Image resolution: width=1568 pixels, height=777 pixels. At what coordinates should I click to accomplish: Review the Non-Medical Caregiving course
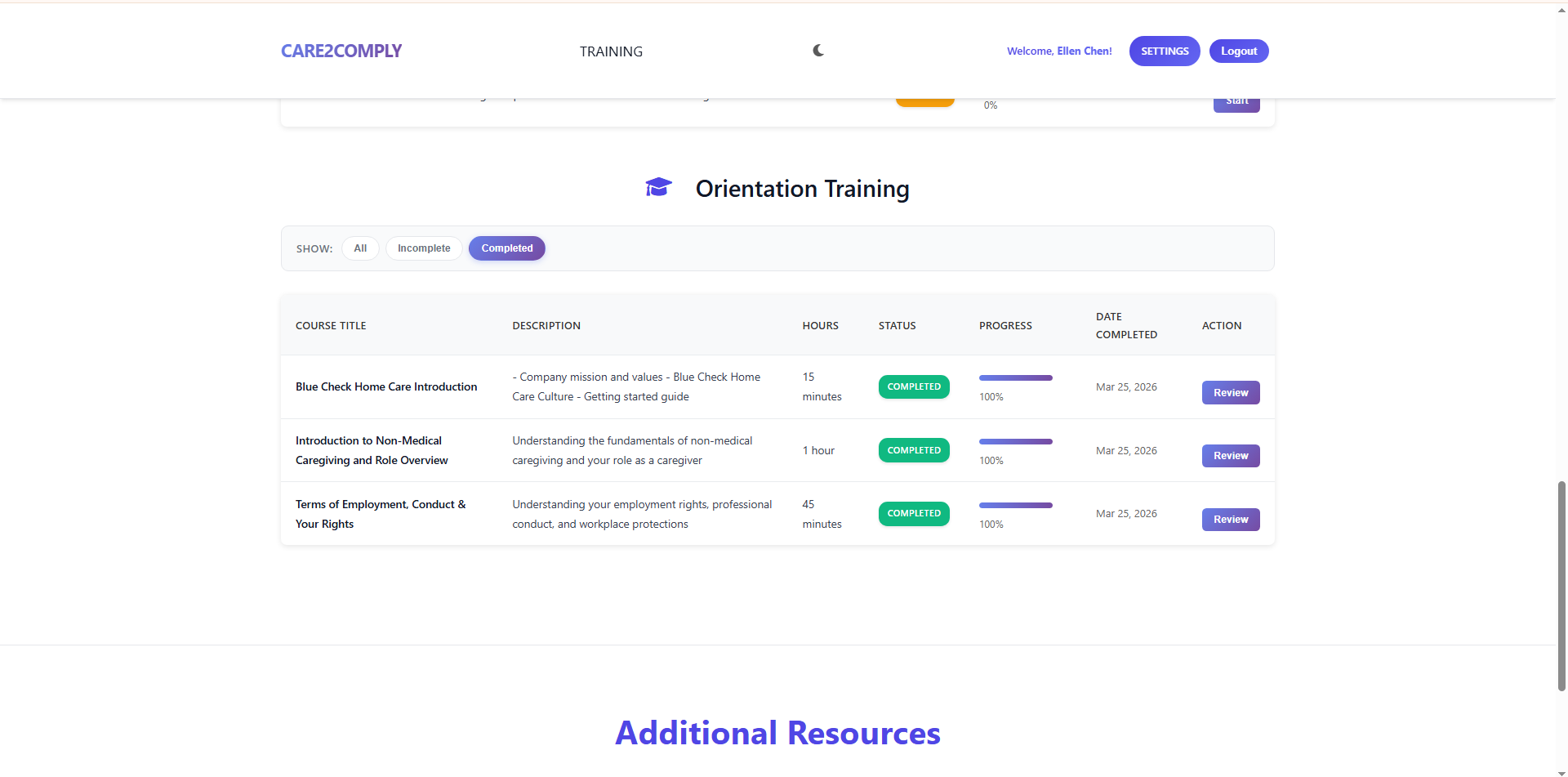1230,455
